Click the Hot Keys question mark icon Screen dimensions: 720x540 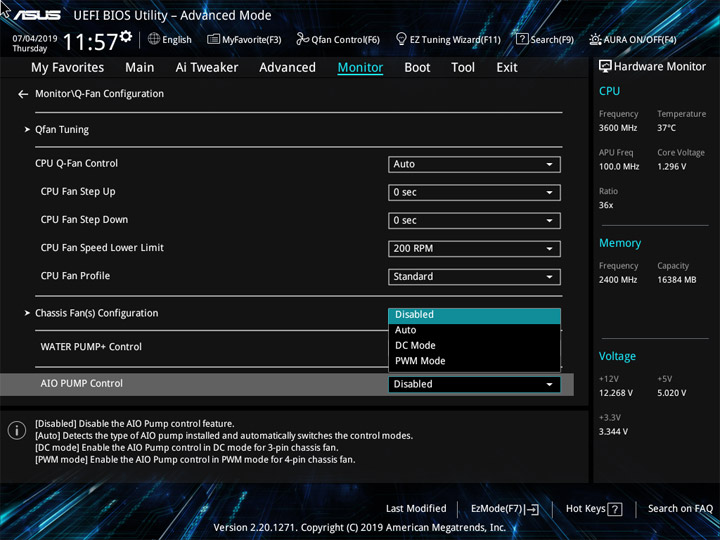click(x=615, y=509)
